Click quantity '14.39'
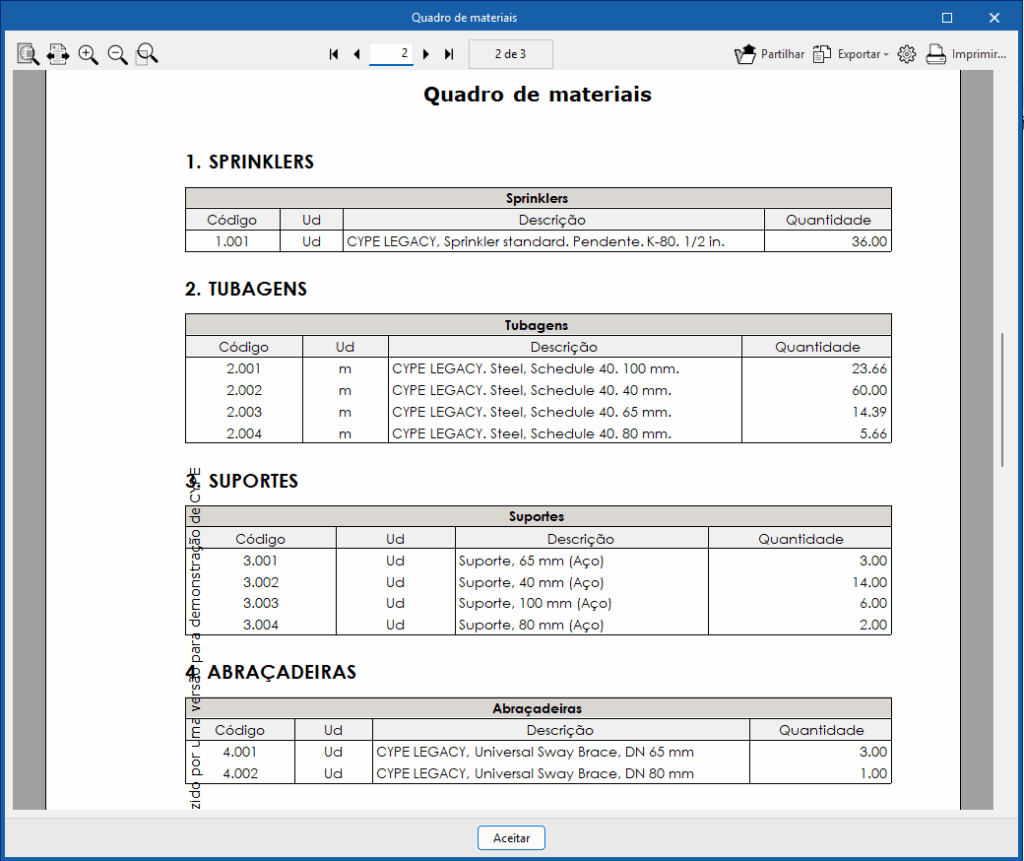This screenshot has width=1024, height=861. point(869,412)
